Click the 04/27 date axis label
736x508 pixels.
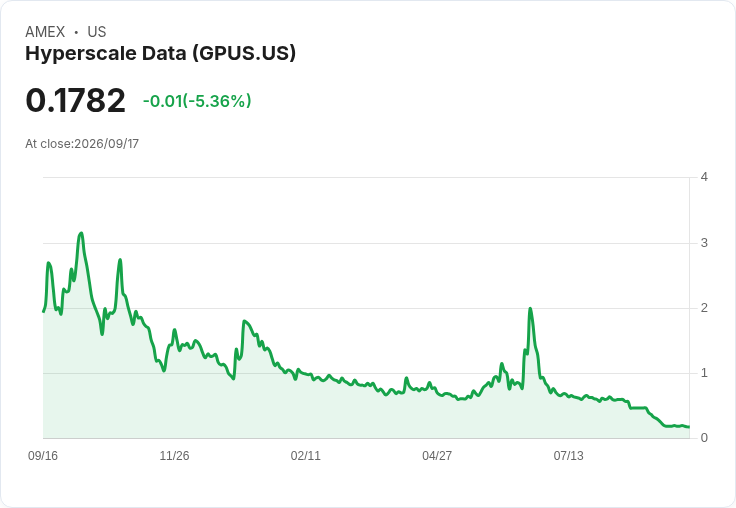437,455
